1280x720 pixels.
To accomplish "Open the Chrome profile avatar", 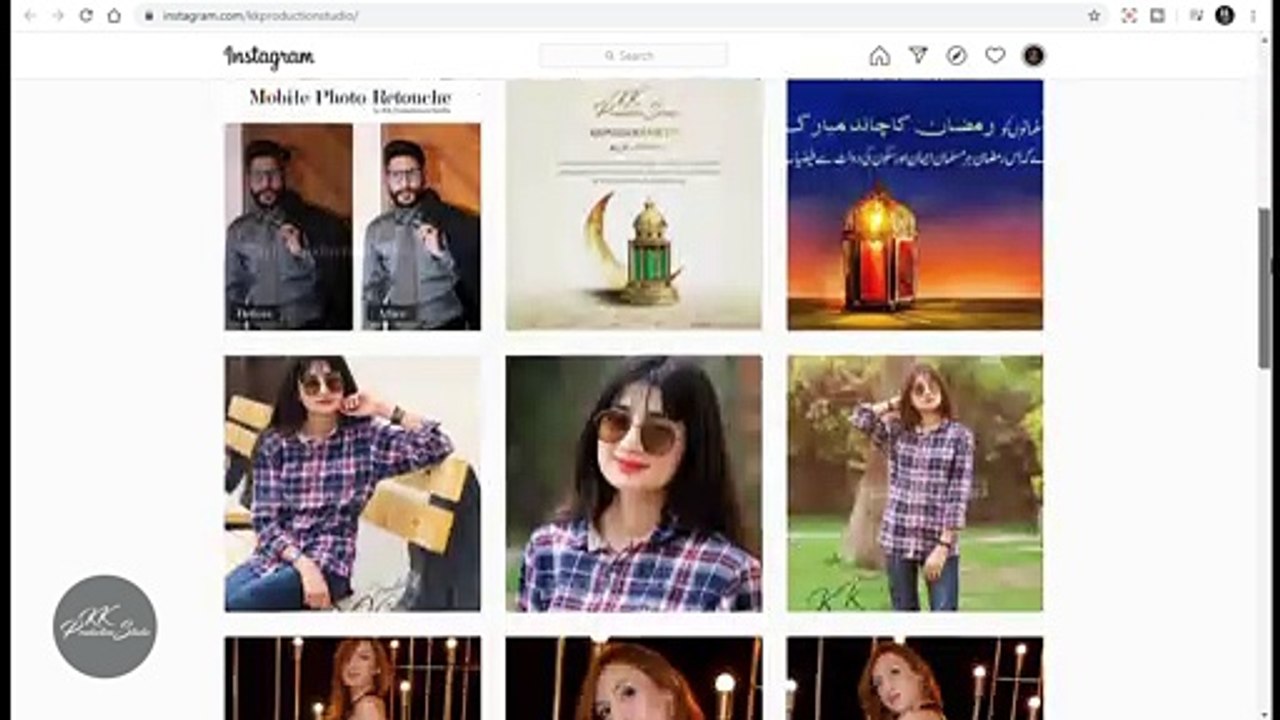I will [x=1224, y=16].
